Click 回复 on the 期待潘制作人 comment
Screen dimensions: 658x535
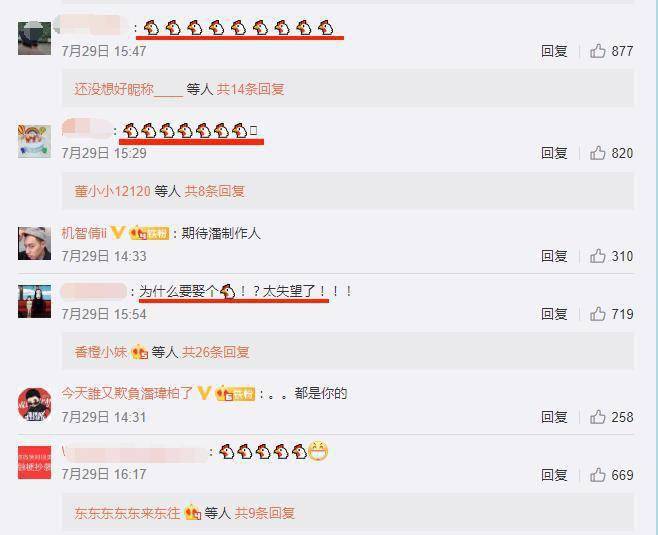[554, 256]
